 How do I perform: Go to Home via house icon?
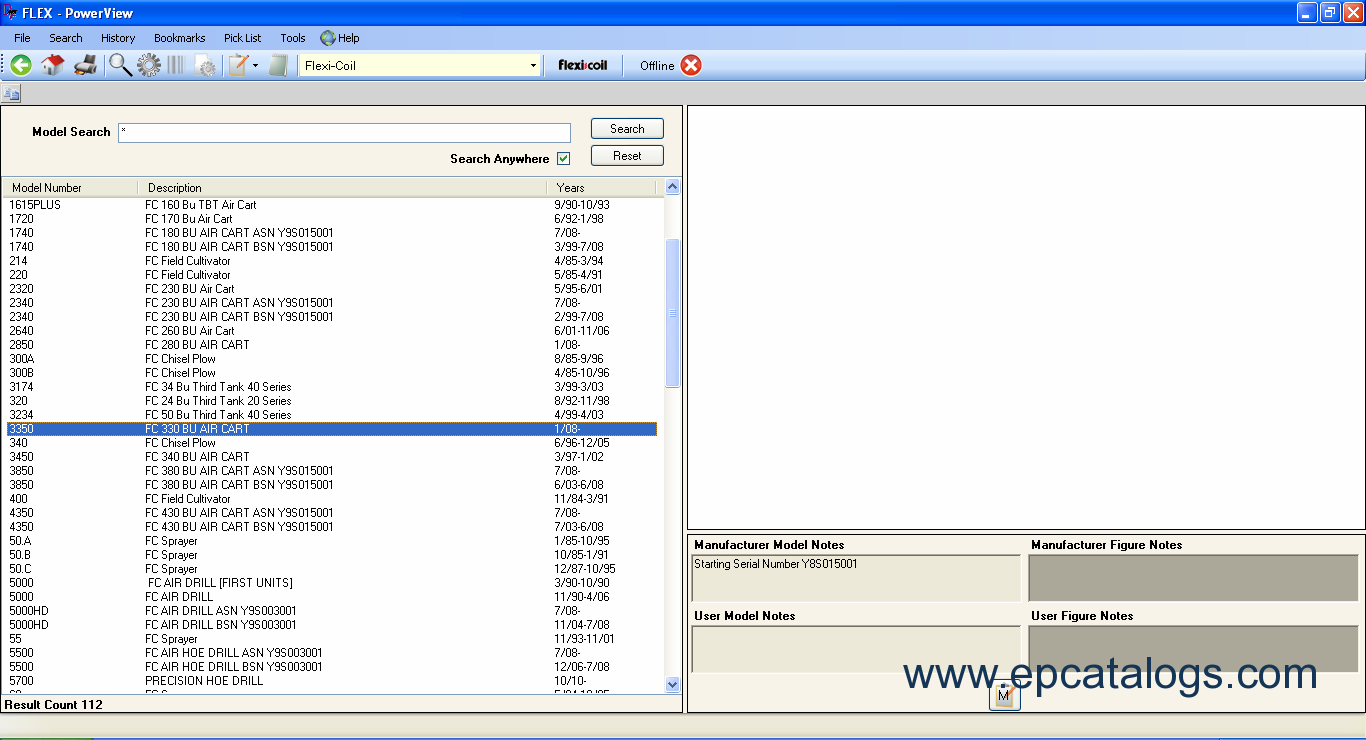point(53,65)
